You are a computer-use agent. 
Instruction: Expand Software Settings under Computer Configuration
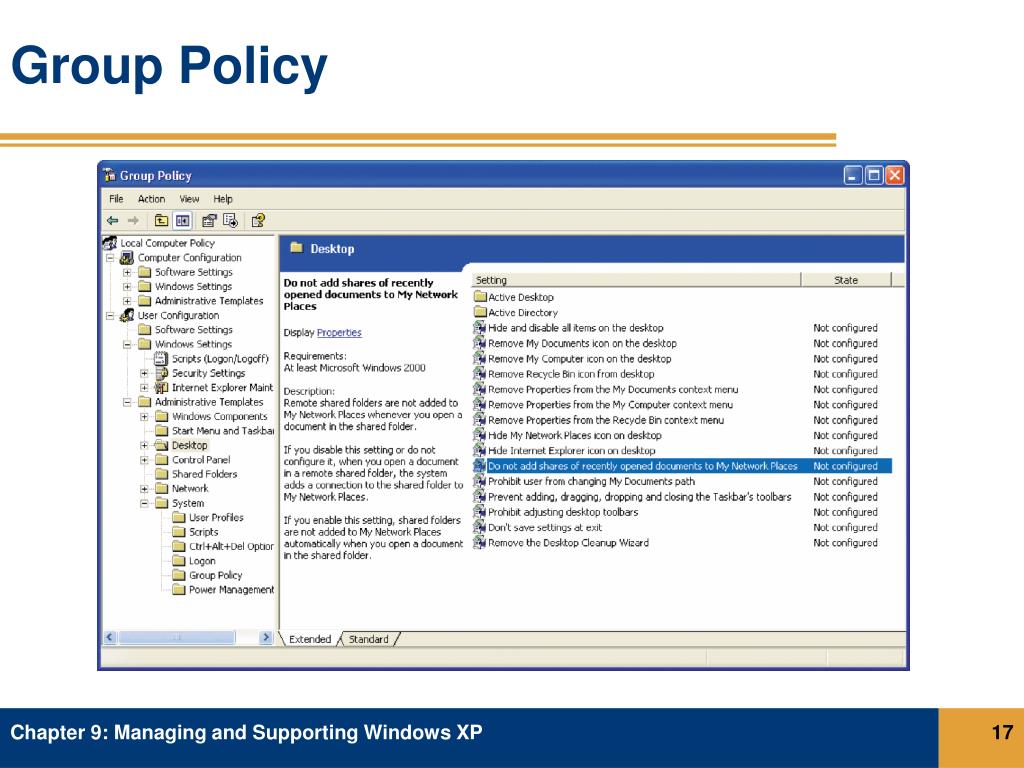click(127, 272)
